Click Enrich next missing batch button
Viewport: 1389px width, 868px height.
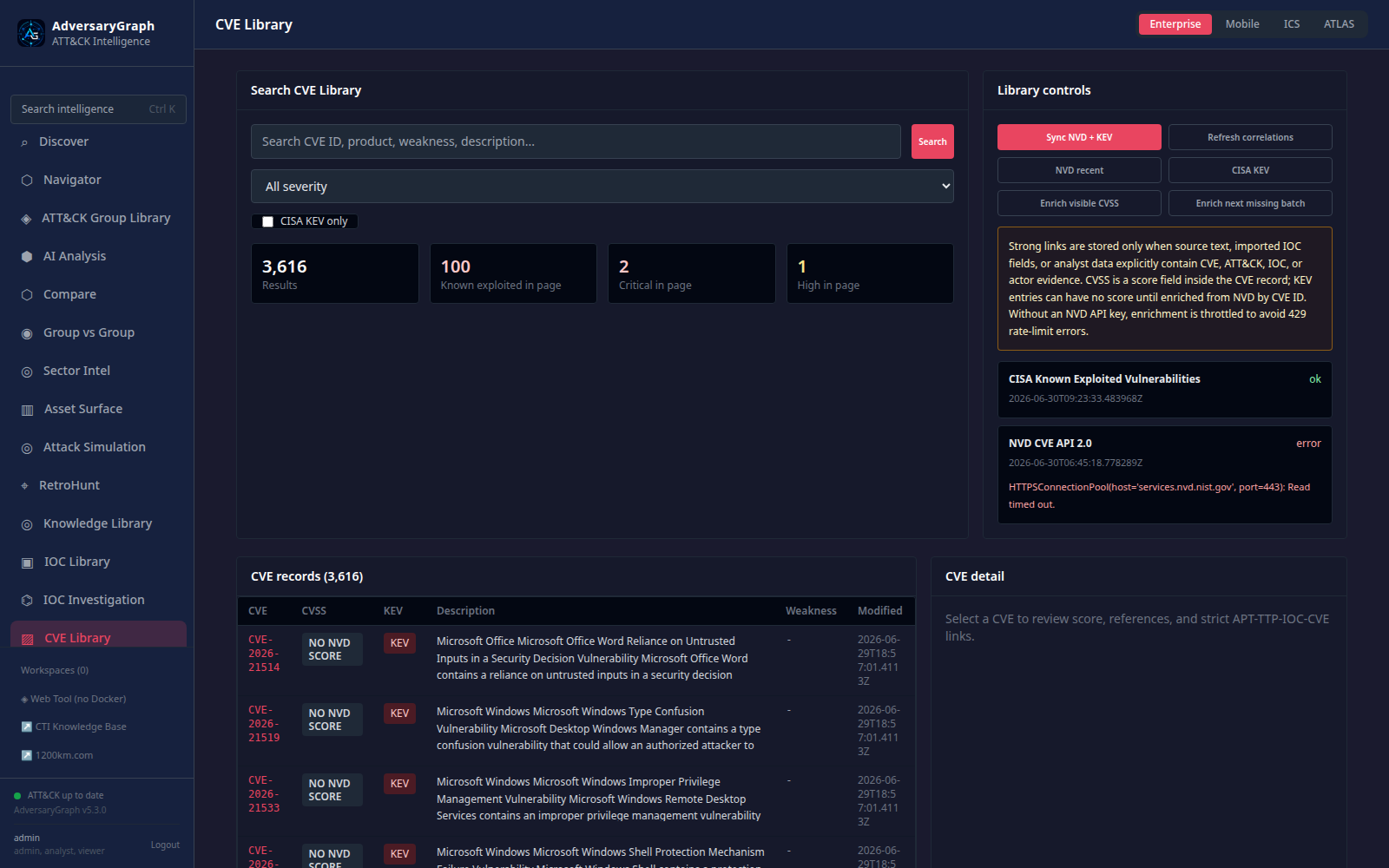pos(1250,203)
